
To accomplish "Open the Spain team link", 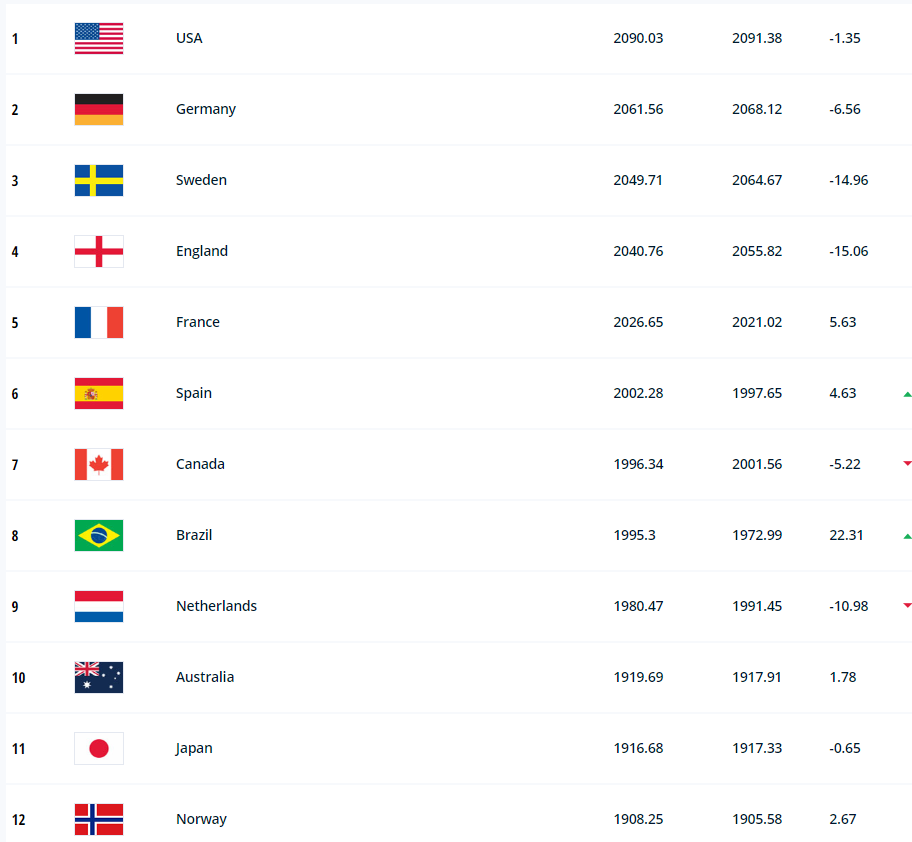I will tap(194, 393).
